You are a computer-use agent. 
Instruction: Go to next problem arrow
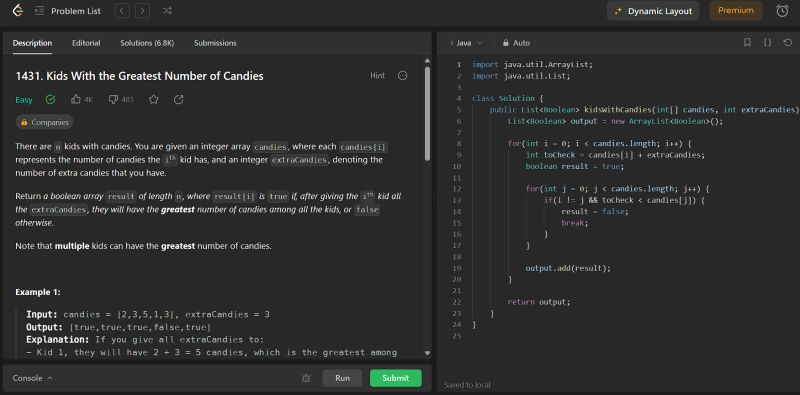tap(142, 11)
